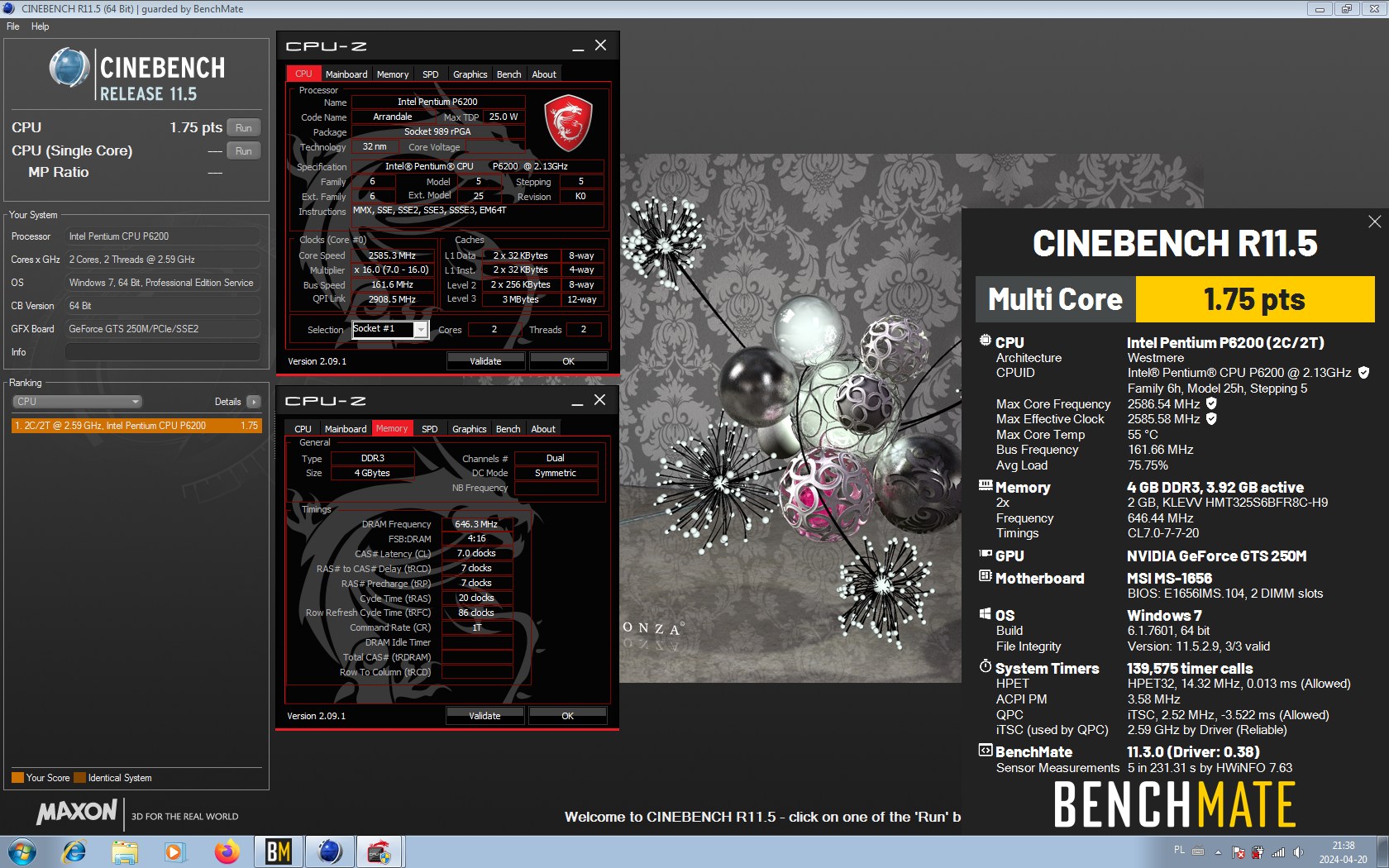Click the Name field Intel Pentium P6200

(437, 103)
